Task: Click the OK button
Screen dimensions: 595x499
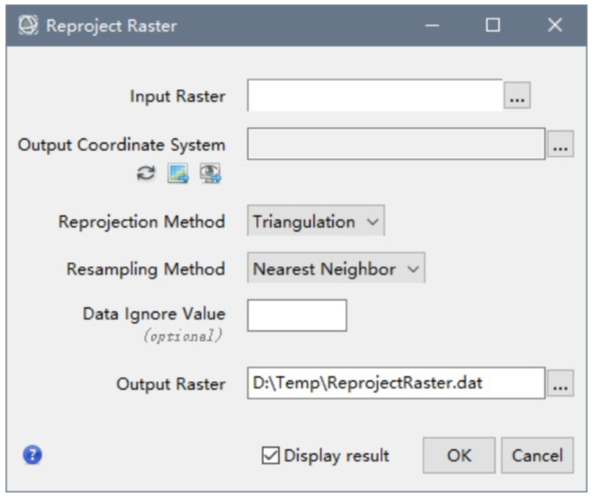Action: (459, 455)
